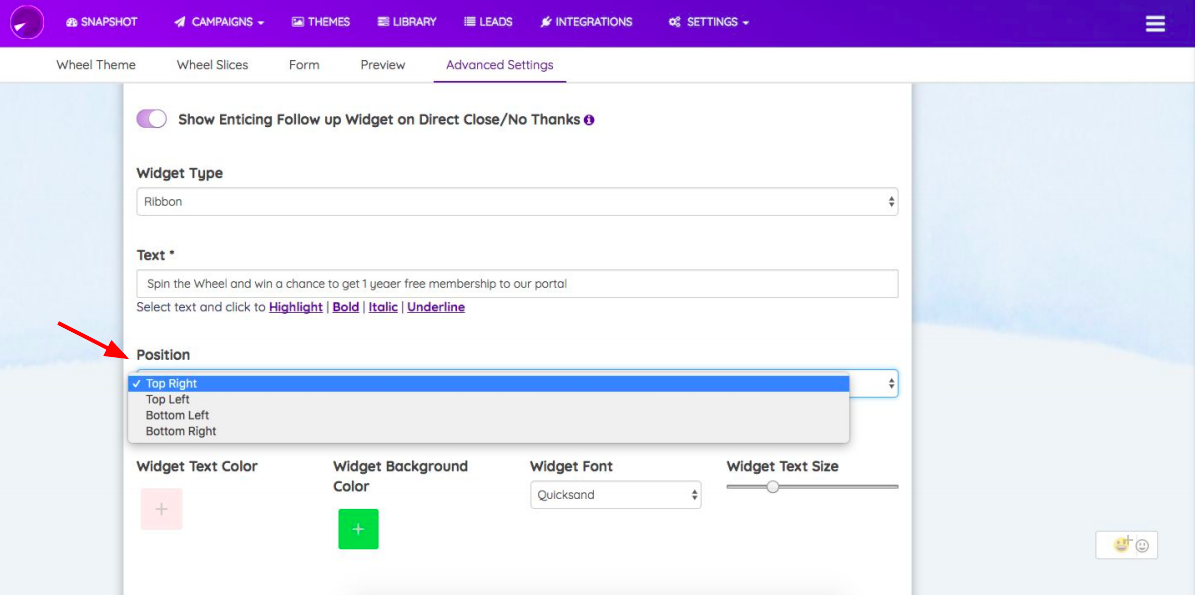Click the Italic formatting link
Screen dimensions: 1195x595
pos(383,307)
